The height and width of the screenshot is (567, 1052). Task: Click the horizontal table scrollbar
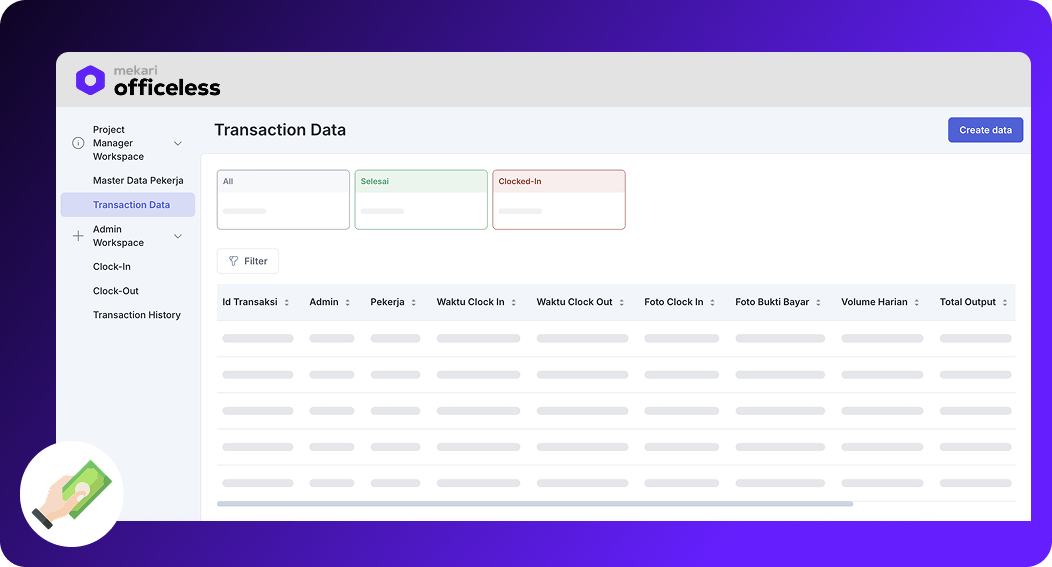pyautogui.click(x=535, y=504)
